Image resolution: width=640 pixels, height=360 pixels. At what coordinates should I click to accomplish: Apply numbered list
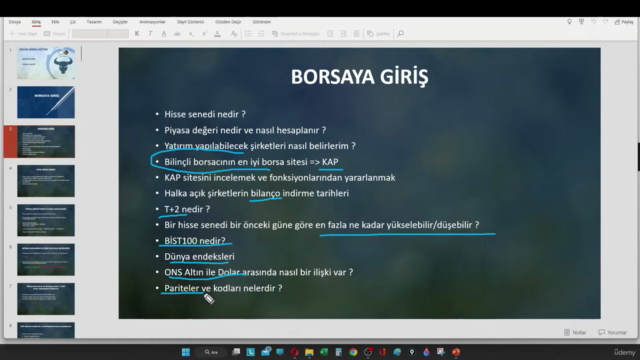click(261, 33)
